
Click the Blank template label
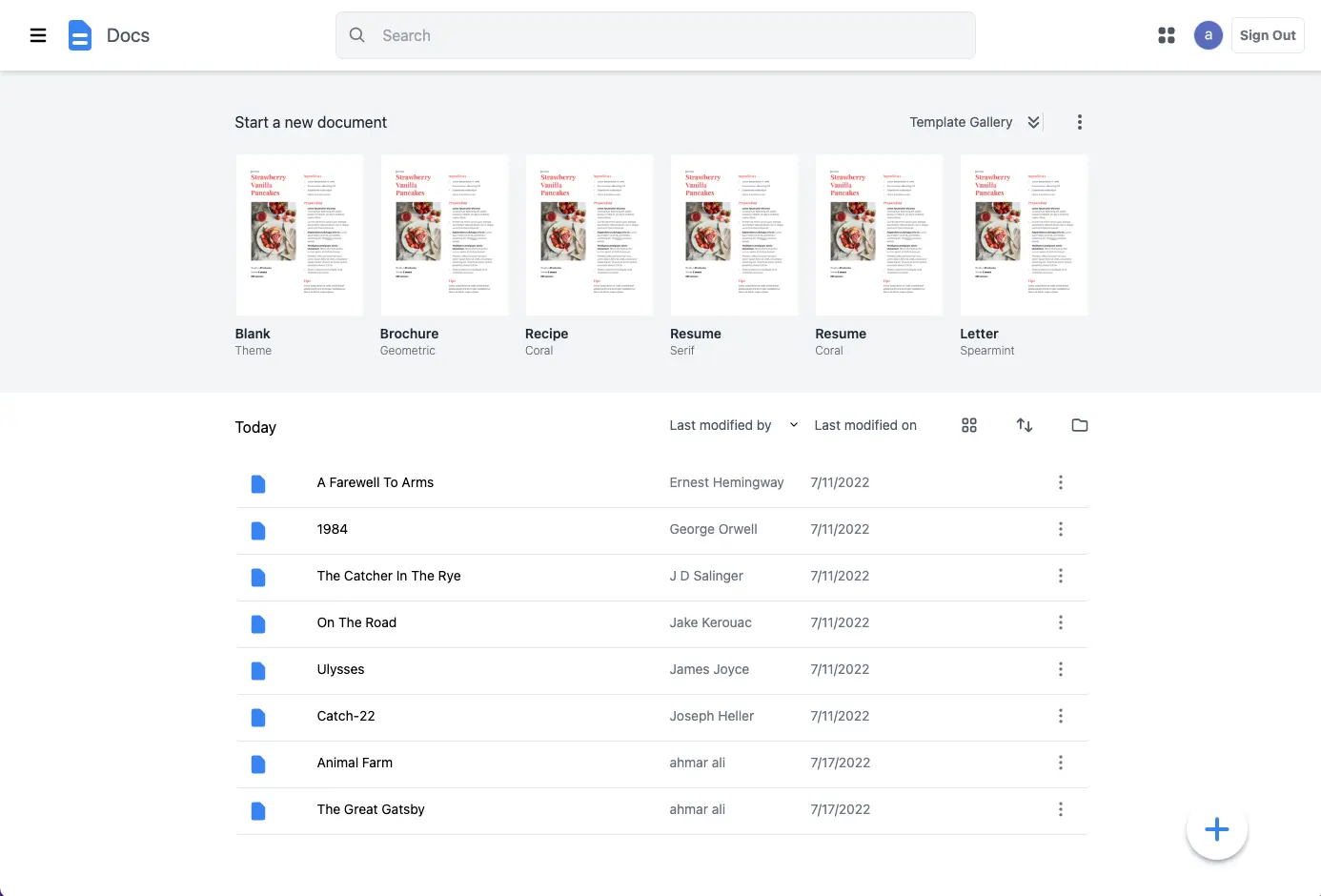[x=253, y=334]
